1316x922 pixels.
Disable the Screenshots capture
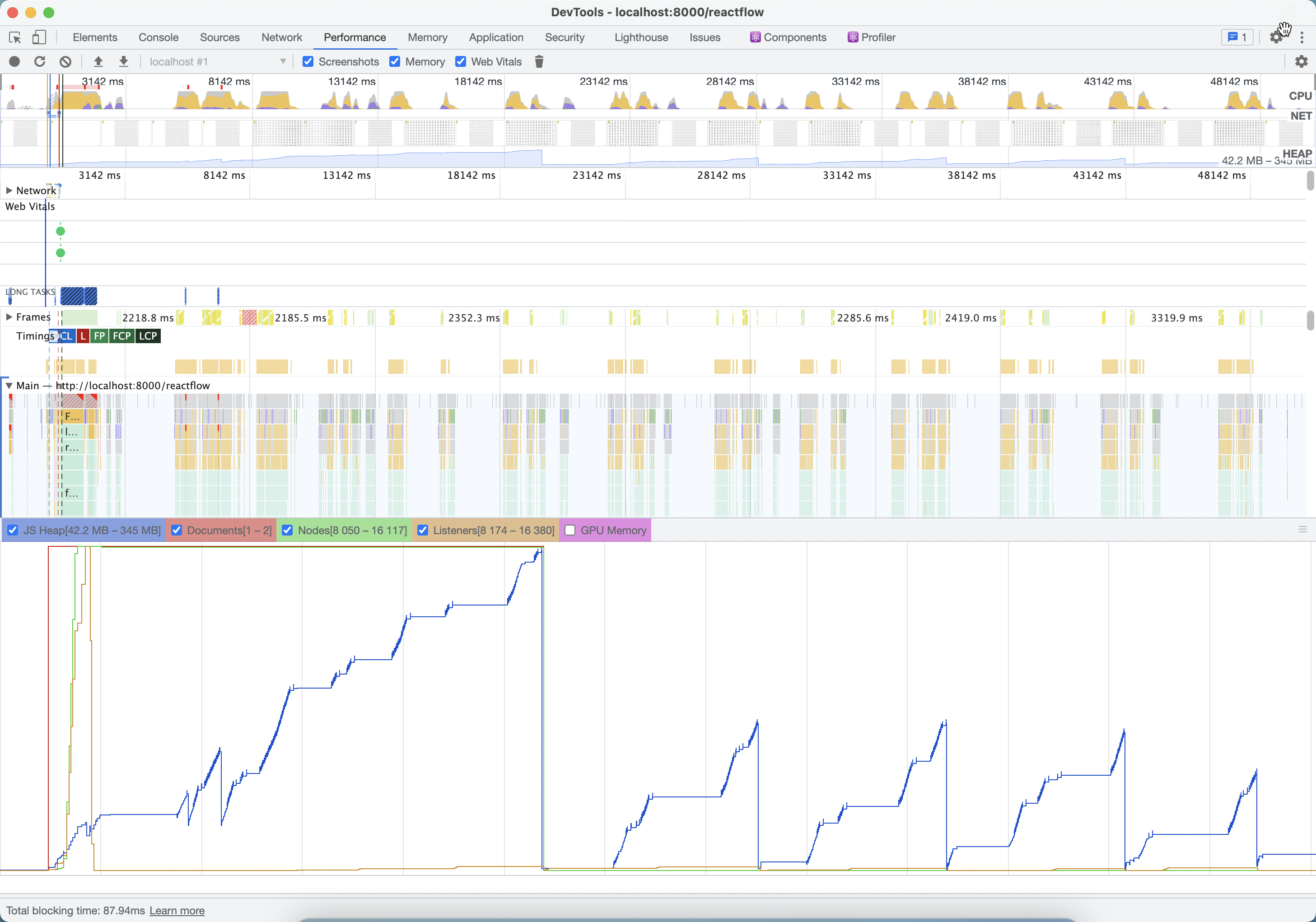pyautogui.click(x=308, y=61)
